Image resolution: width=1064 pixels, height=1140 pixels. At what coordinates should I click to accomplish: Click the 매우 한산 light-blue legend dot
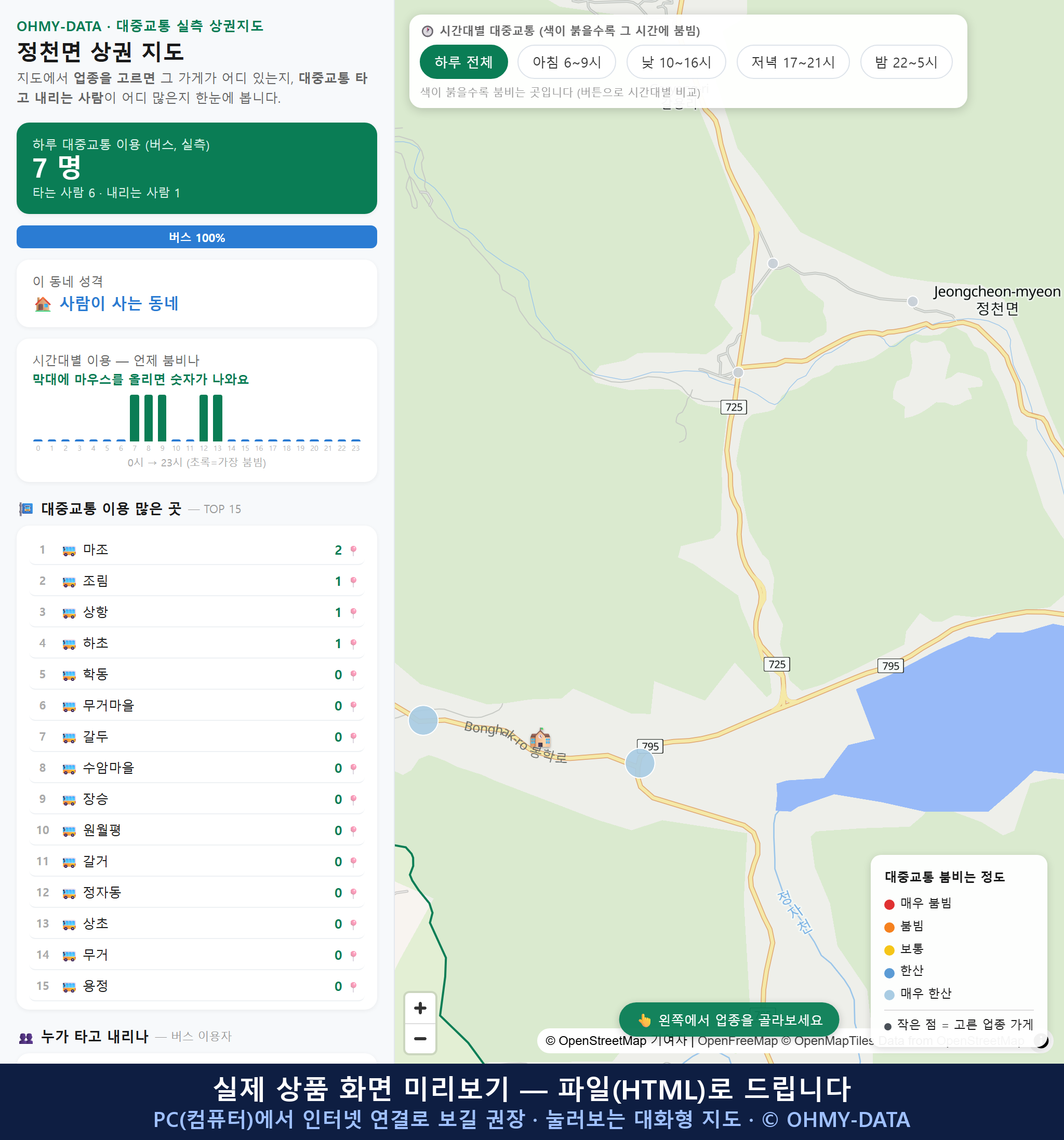click(889, 995)
